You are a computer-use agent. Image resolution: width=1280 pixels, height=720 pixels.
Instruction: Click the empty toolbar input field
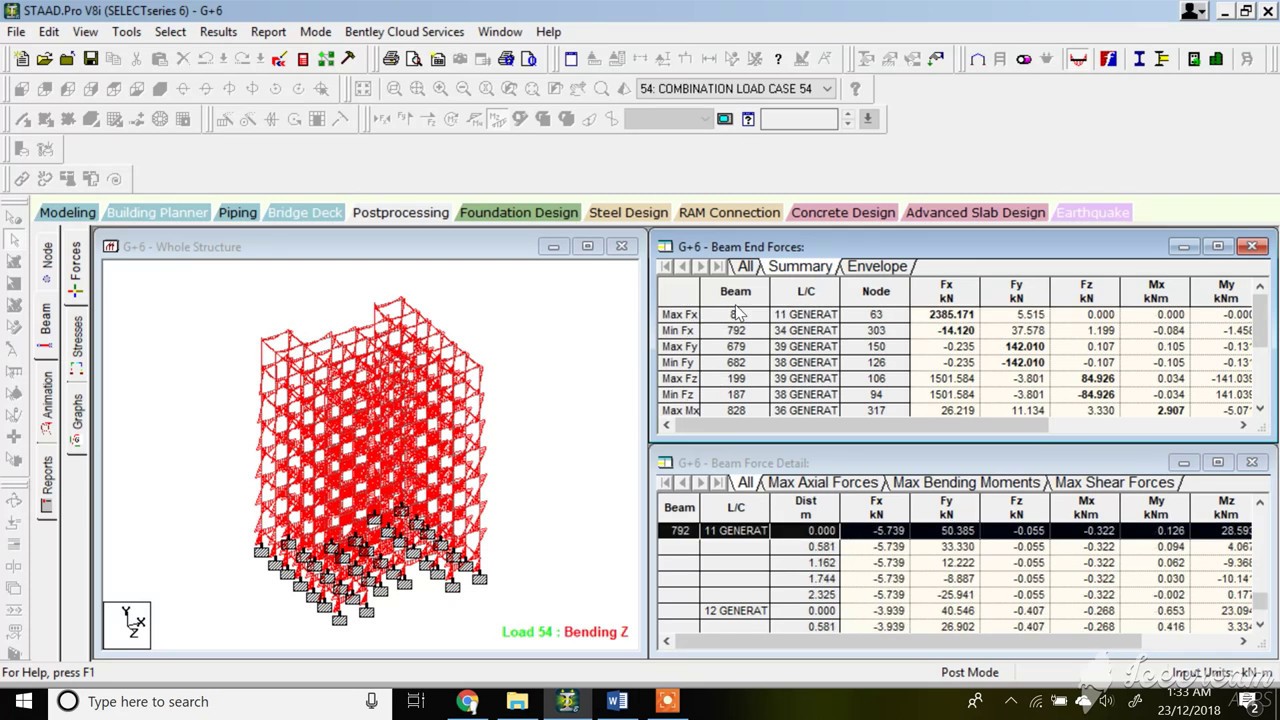pyautogui.click(x=799, y=119)
